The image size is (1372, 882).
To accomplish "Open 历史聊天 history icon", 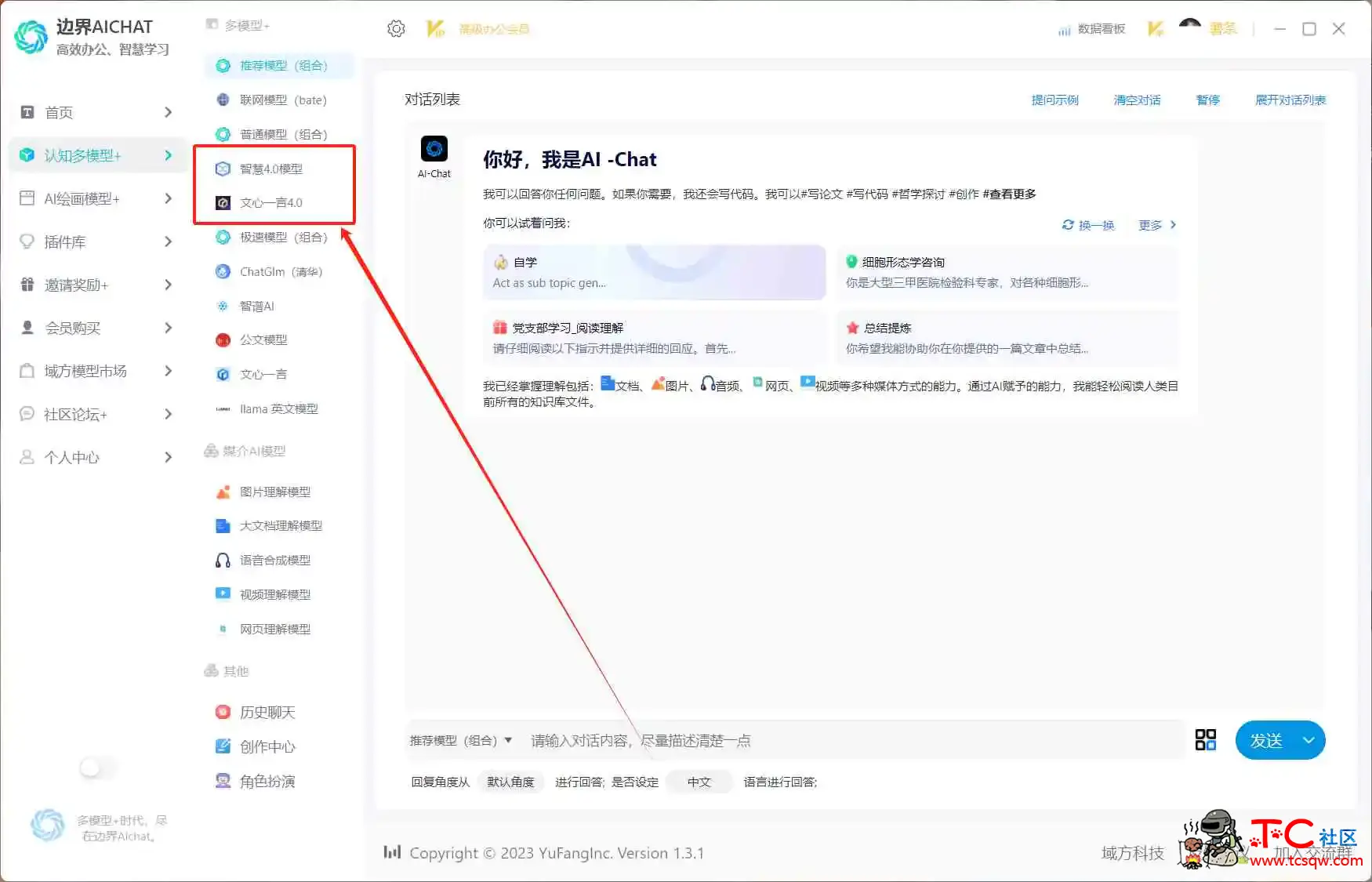I will pos(223,712).
